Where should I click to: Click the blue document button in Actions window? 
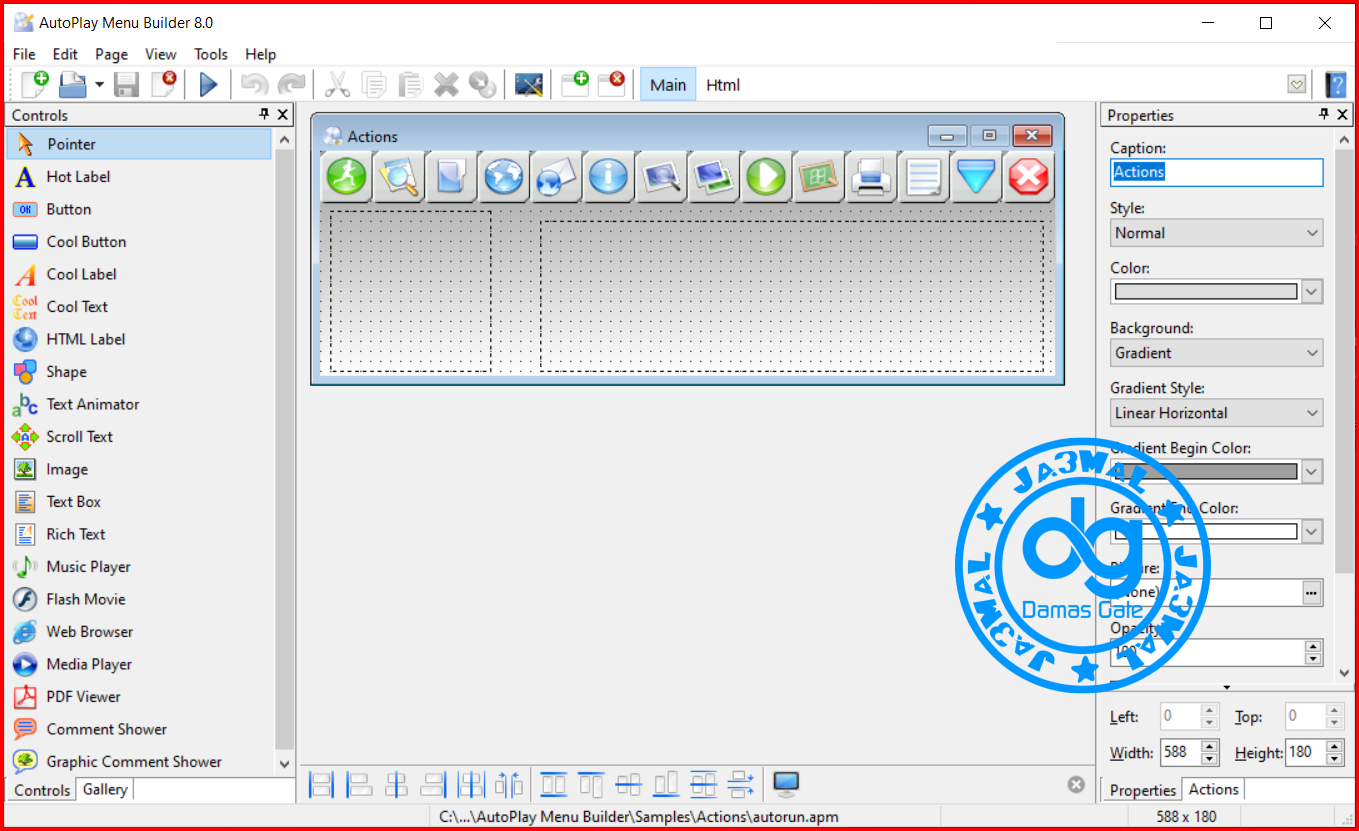pos(451,177)
